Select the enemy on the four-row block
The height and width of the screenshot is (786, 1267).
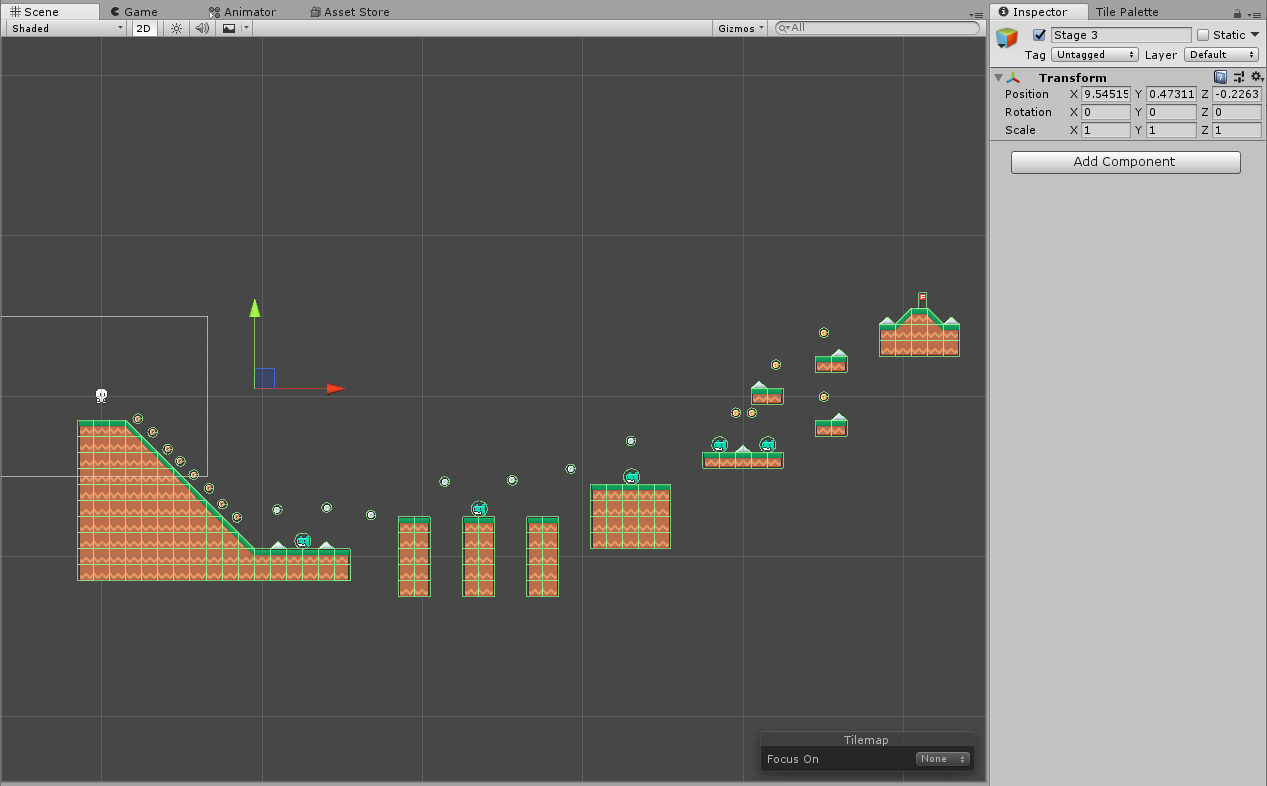tap(631, 477)
